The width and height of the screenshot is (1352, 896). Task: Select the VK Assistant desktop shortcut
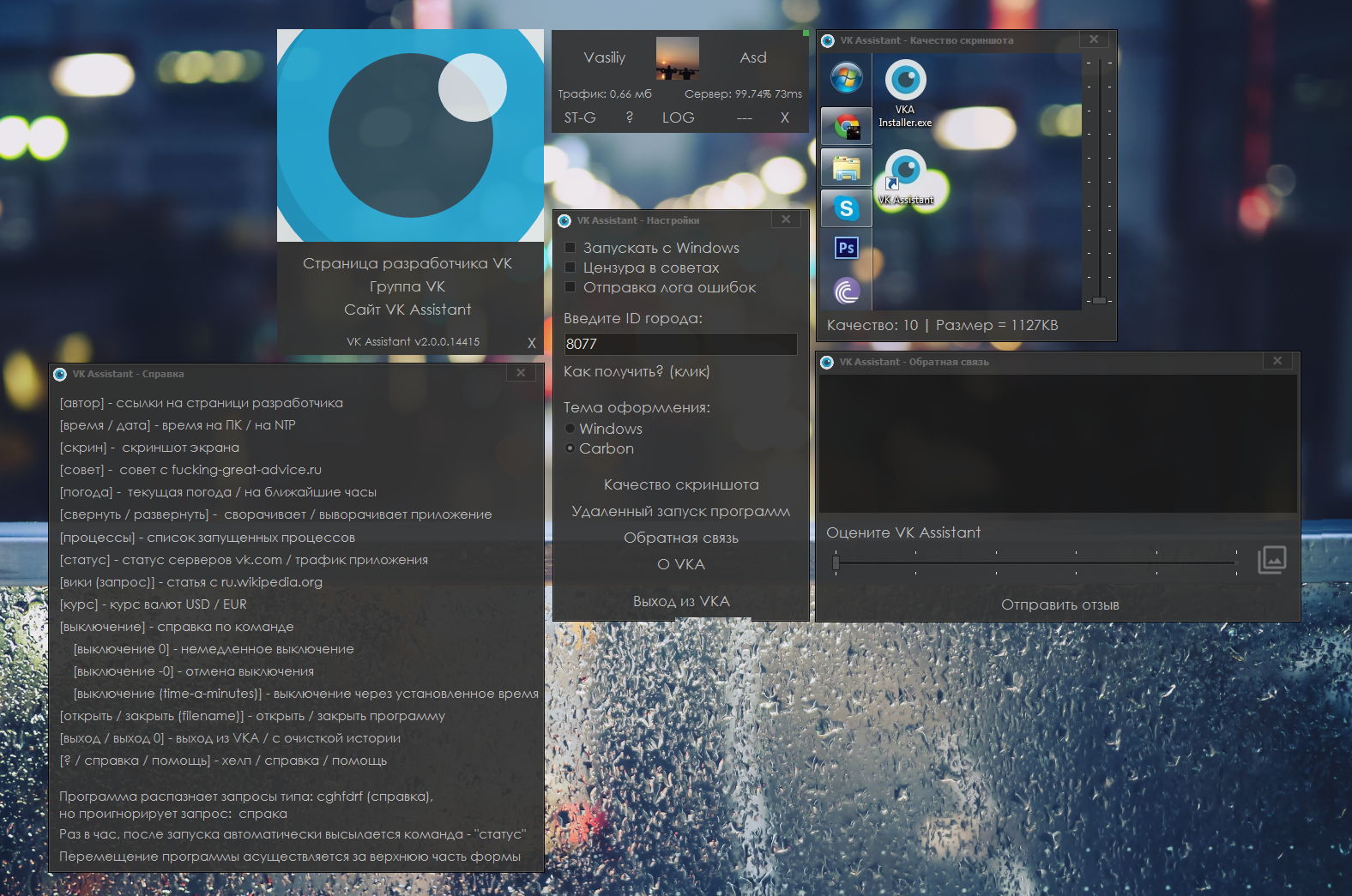point(906,177)
